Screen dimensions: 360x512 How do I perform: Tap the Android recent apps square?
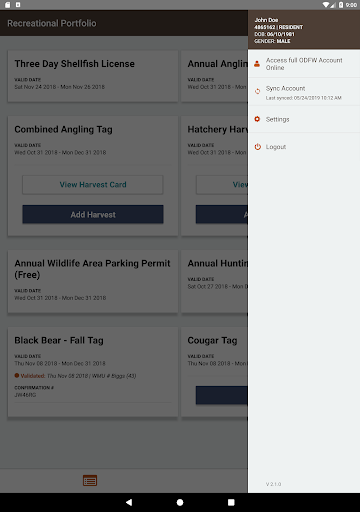coord(231,502)
